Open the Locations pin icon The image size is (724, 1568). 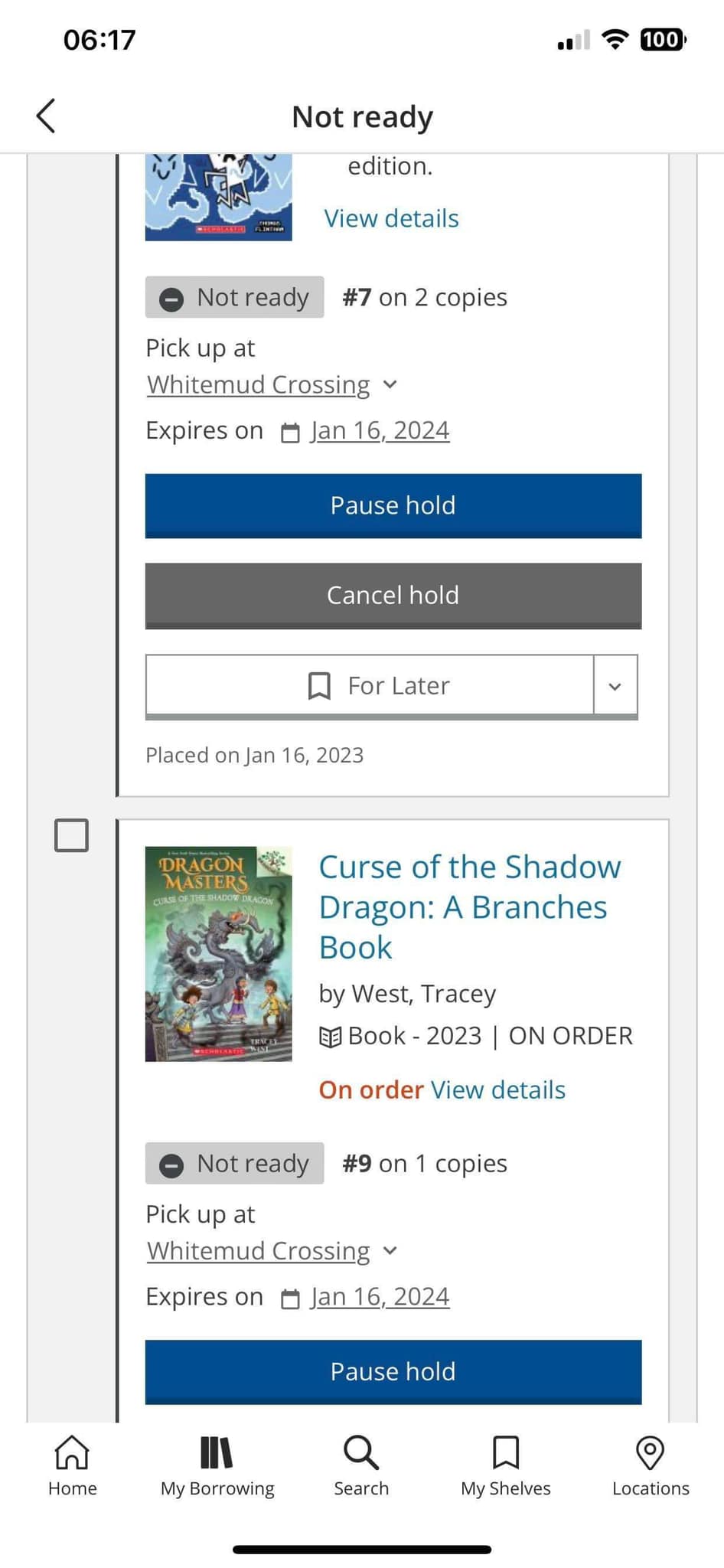pyautogui.click(x=651, y=1452)
